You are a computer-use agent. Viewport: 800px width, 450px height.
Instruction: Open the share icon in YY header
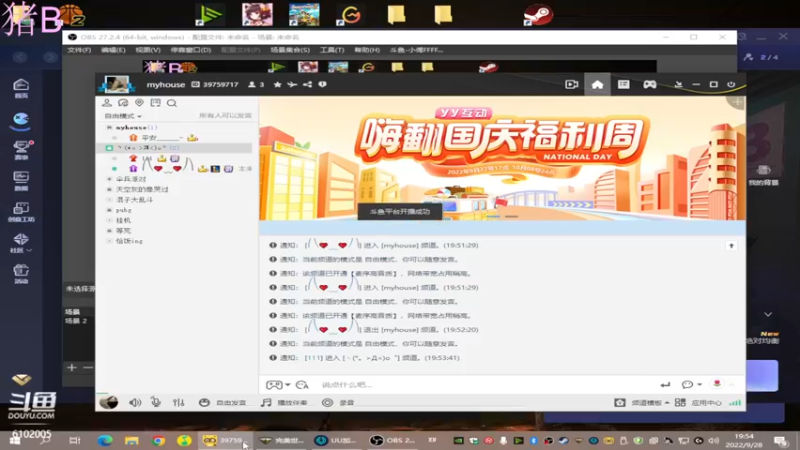(307, 84)
